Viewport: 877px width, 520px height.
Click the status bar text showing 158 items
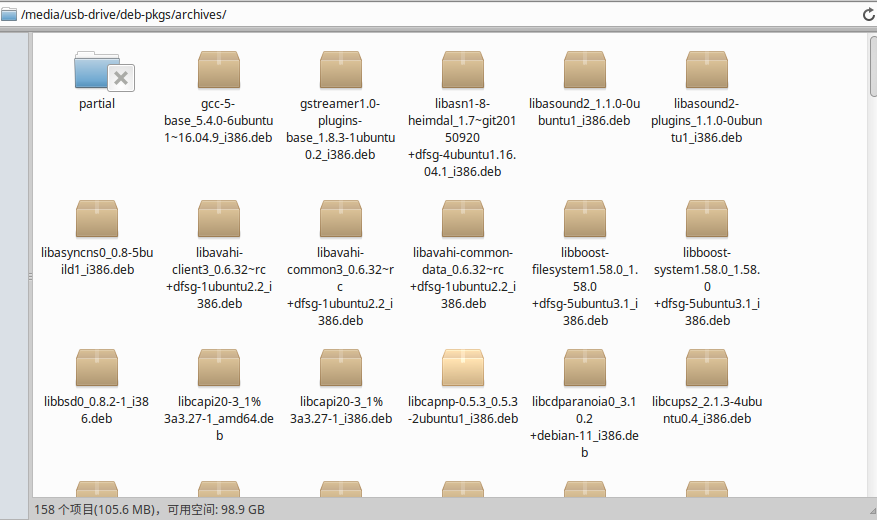pyautogui.click(x=149, y=509)
